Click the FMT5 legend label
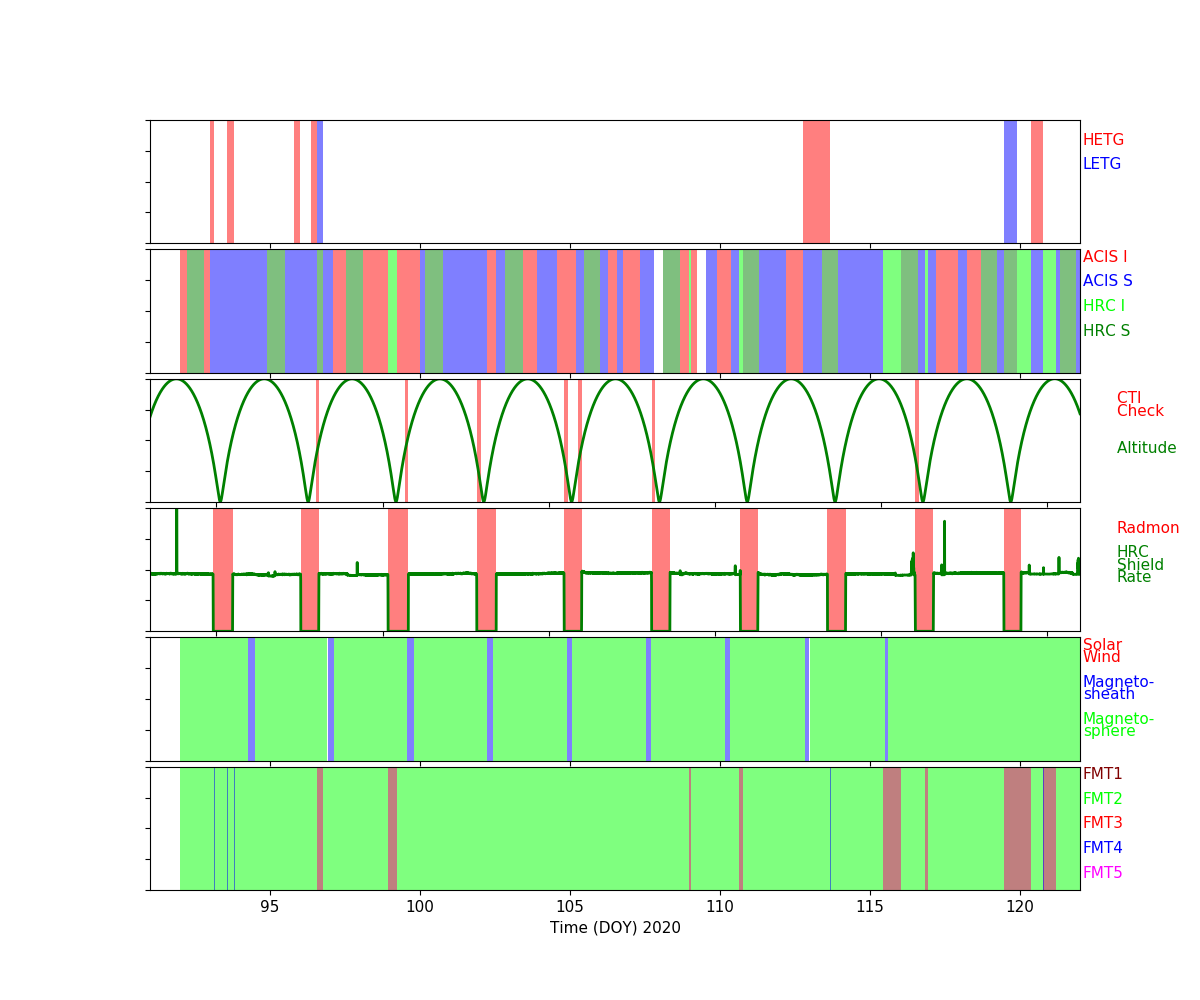The height and width of the screenshot is (1000, 1200). pyautogui.click(x=1103, y=873)
